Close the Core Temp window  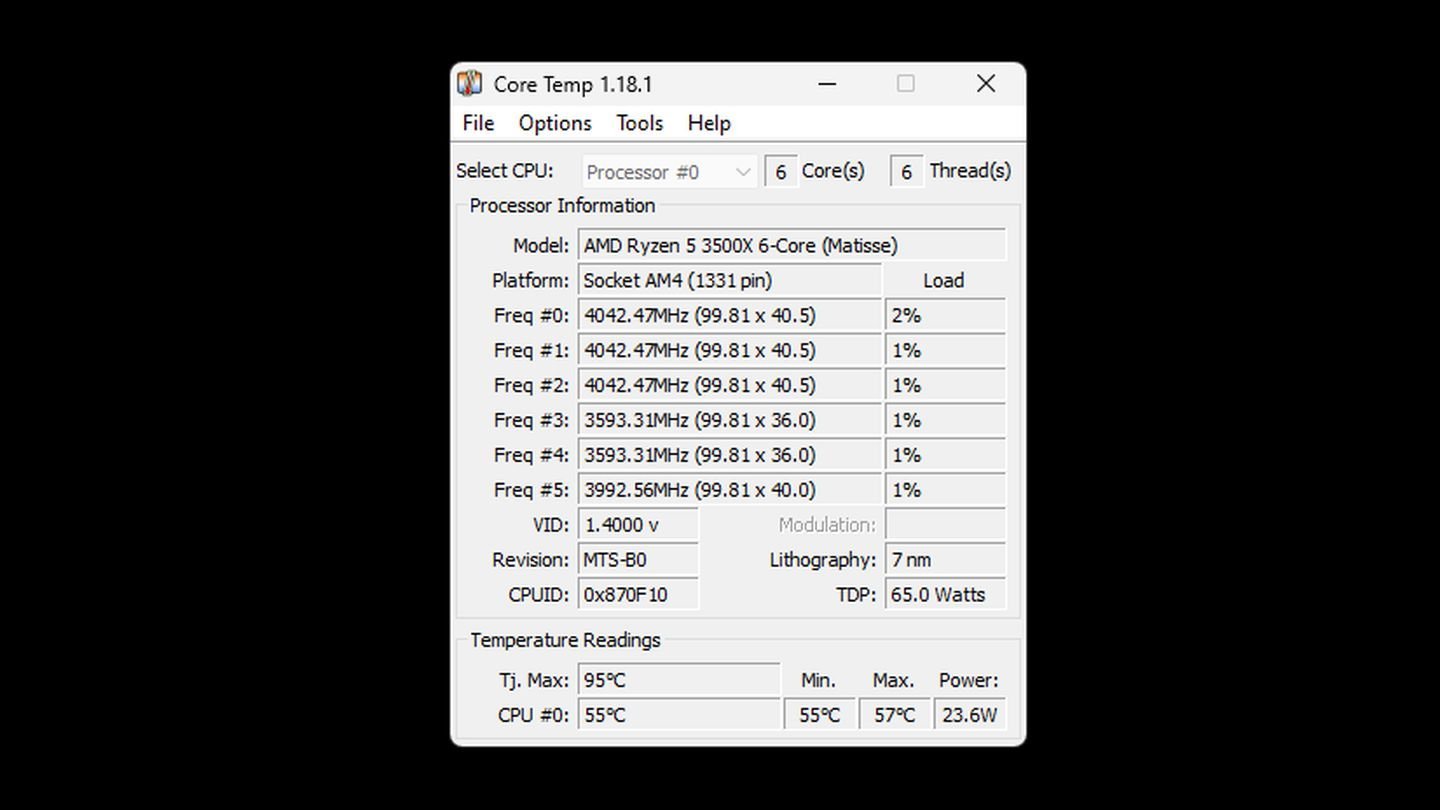986,84
